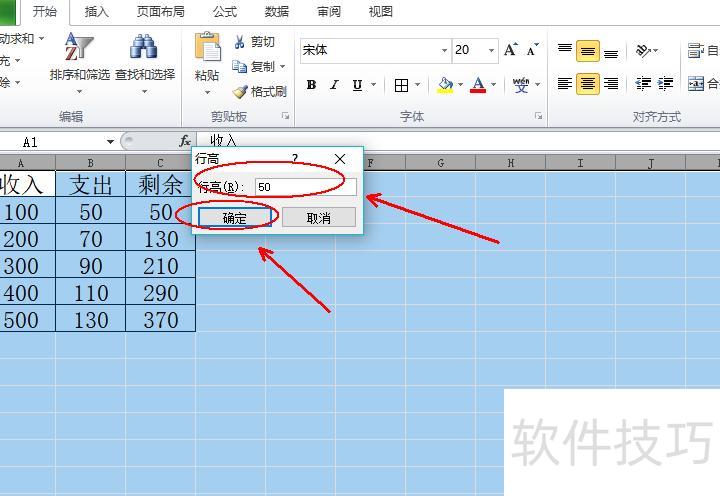This screenshot has height=496, width=720.
Task: Toggle bold formatting
Action: (311, 85)
